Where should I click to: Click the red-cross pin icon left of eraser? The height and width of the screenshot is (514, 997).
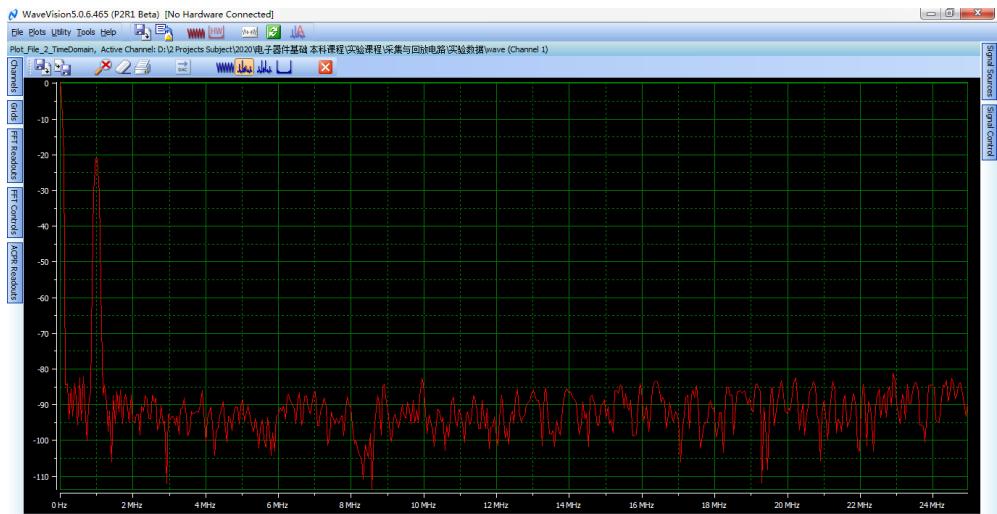104,67
